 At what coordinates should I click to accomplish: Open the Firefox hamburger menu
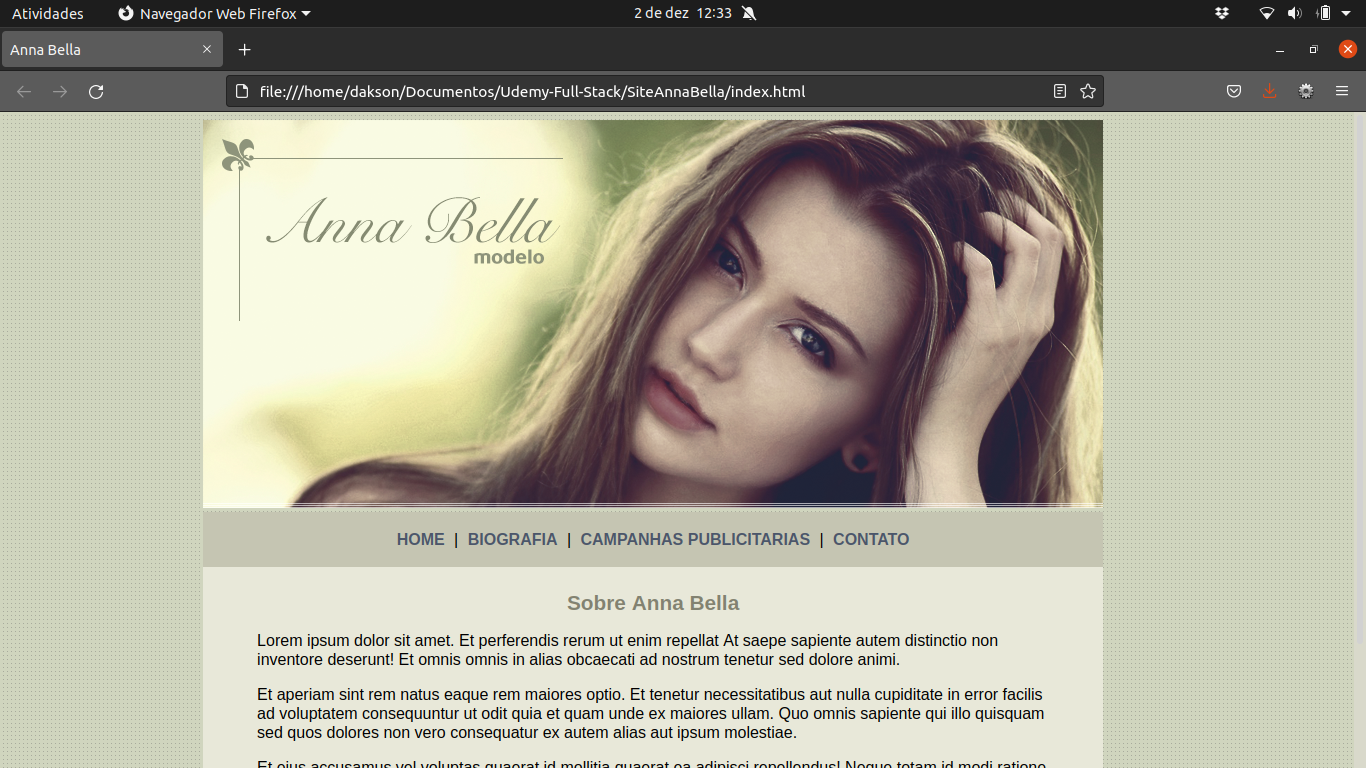point(1342,91)
